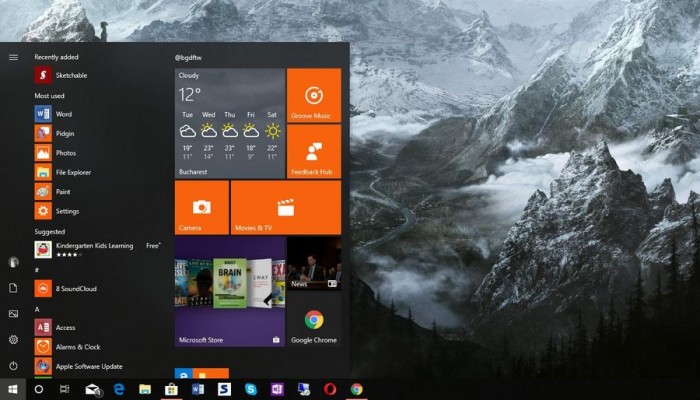Switch to Chrome on the taskbar
Screen dimensions: 700x400
pyautogui.click(x=356, y=389)
